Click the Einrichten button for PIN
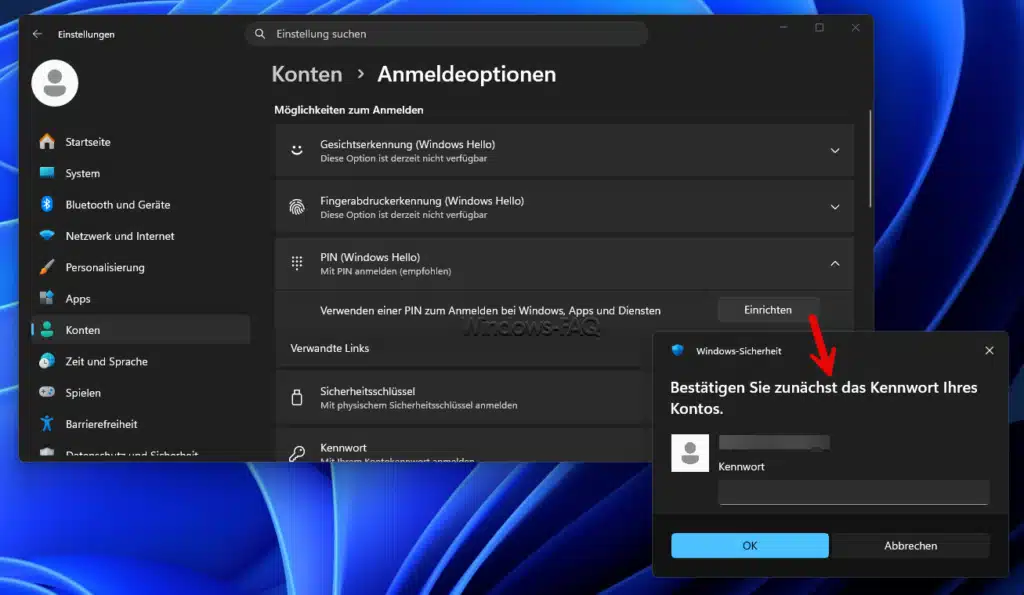Viewport: 1024px width, 595px height. [x=768, y=310]
